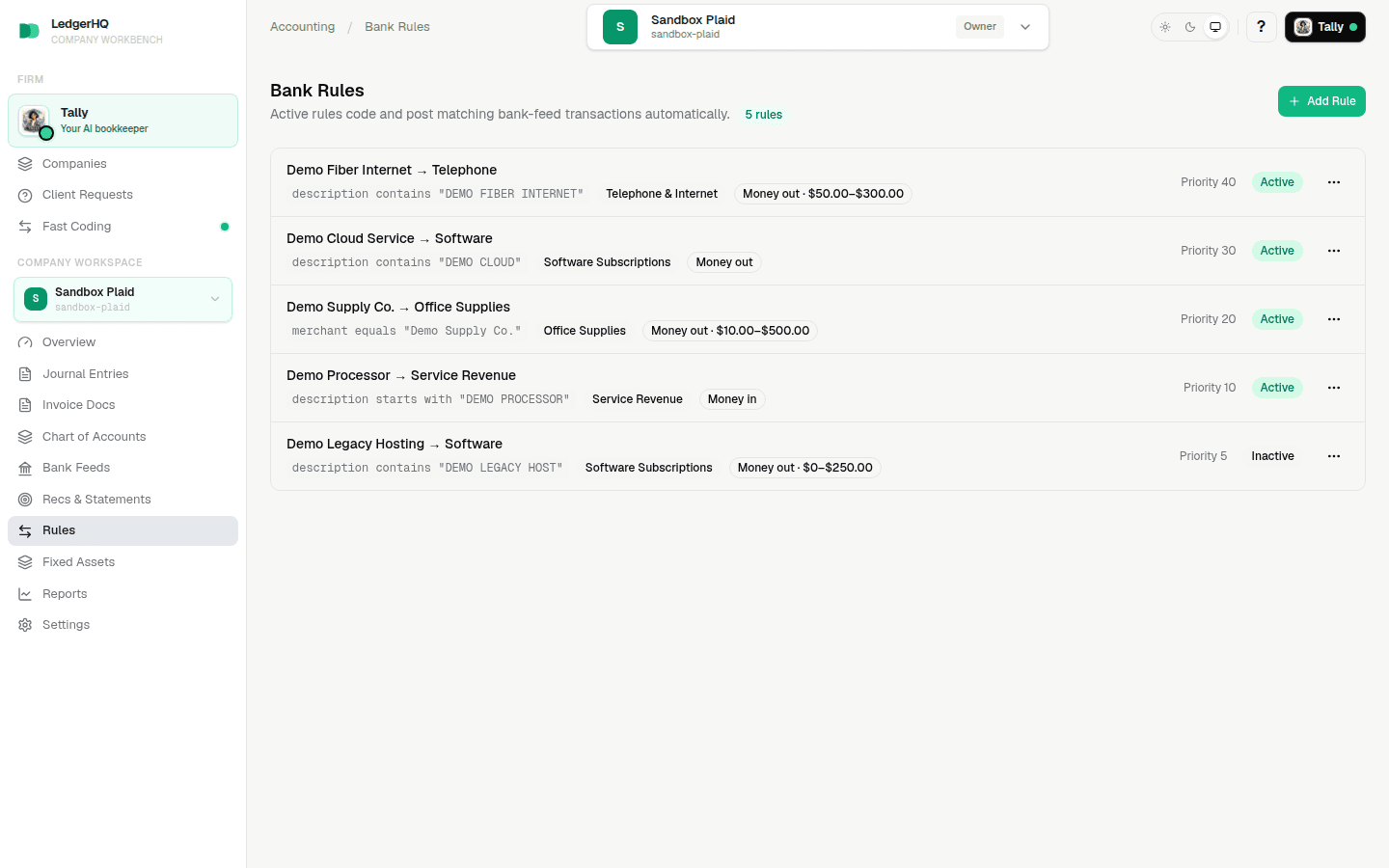Navigate to Journal Entries
Image resolution: width=1389 pixels, height=868 pixels.
123,374
